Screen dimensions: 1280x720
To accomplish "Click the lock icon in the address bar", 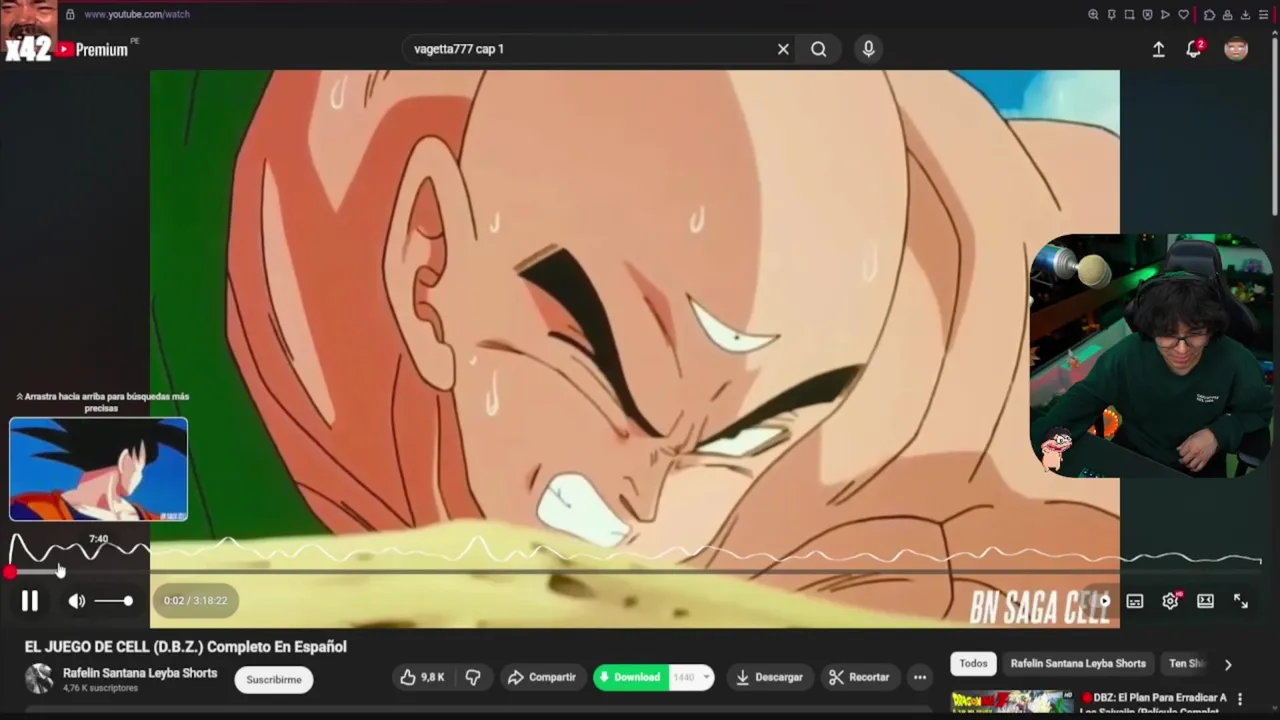I will (70, 15).
